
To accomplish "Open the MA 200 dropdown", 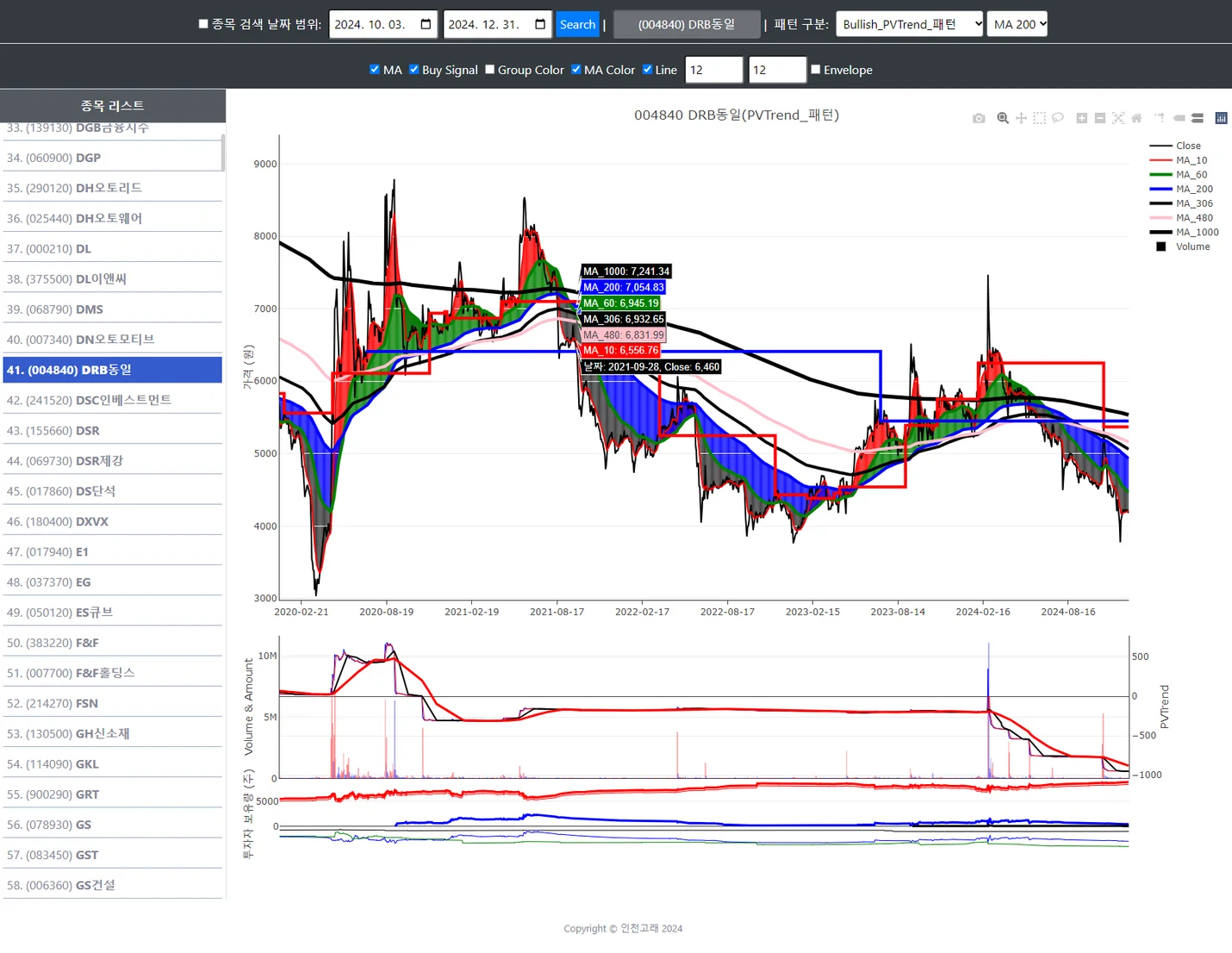I will (1017, 24).
